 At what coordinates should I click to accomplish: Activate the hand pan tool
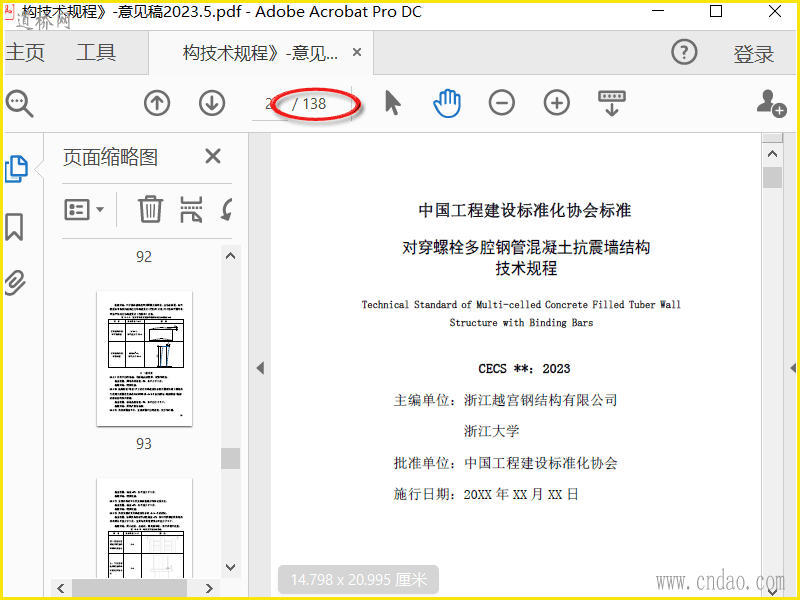point(447,103)
